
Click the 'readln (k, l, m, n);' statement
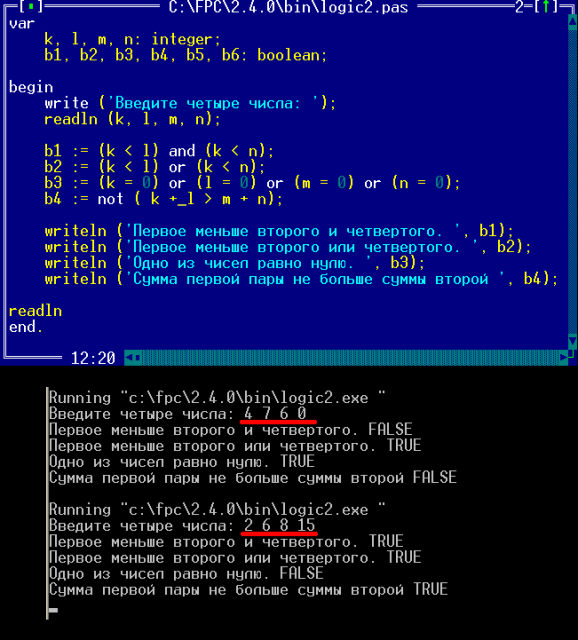[132, 119]
